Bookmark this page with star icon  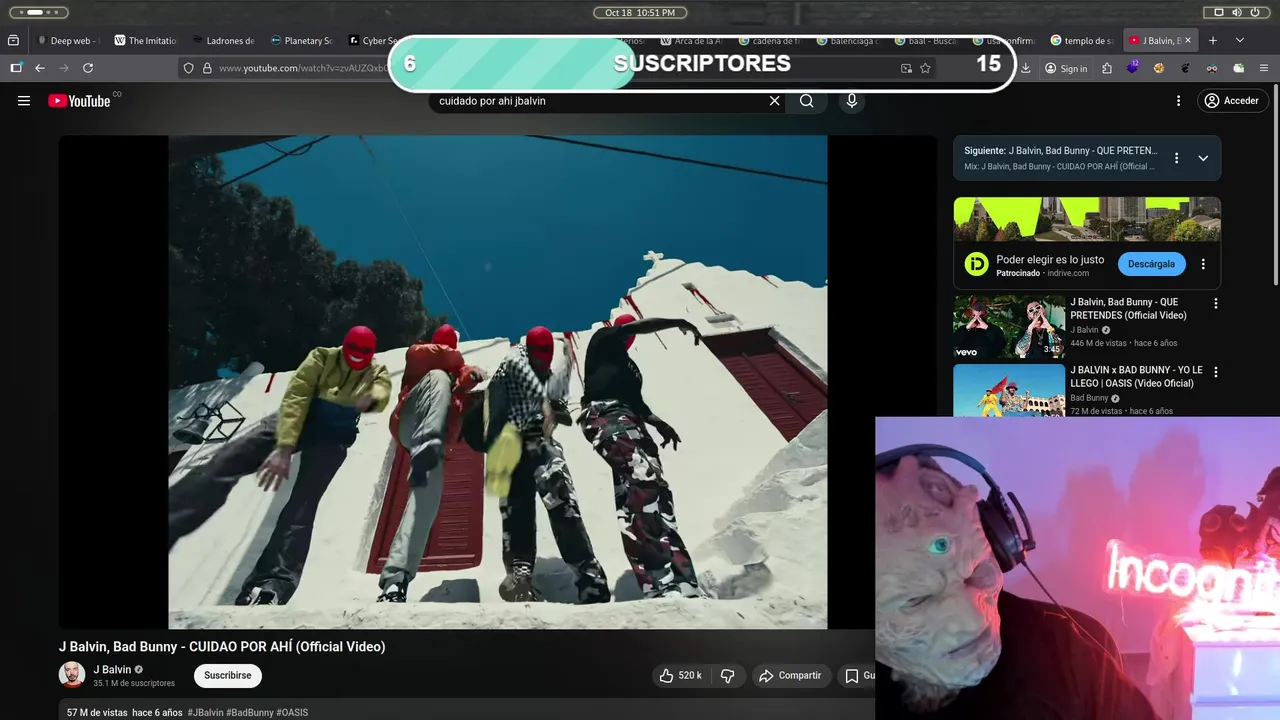(x=926, y=68)
